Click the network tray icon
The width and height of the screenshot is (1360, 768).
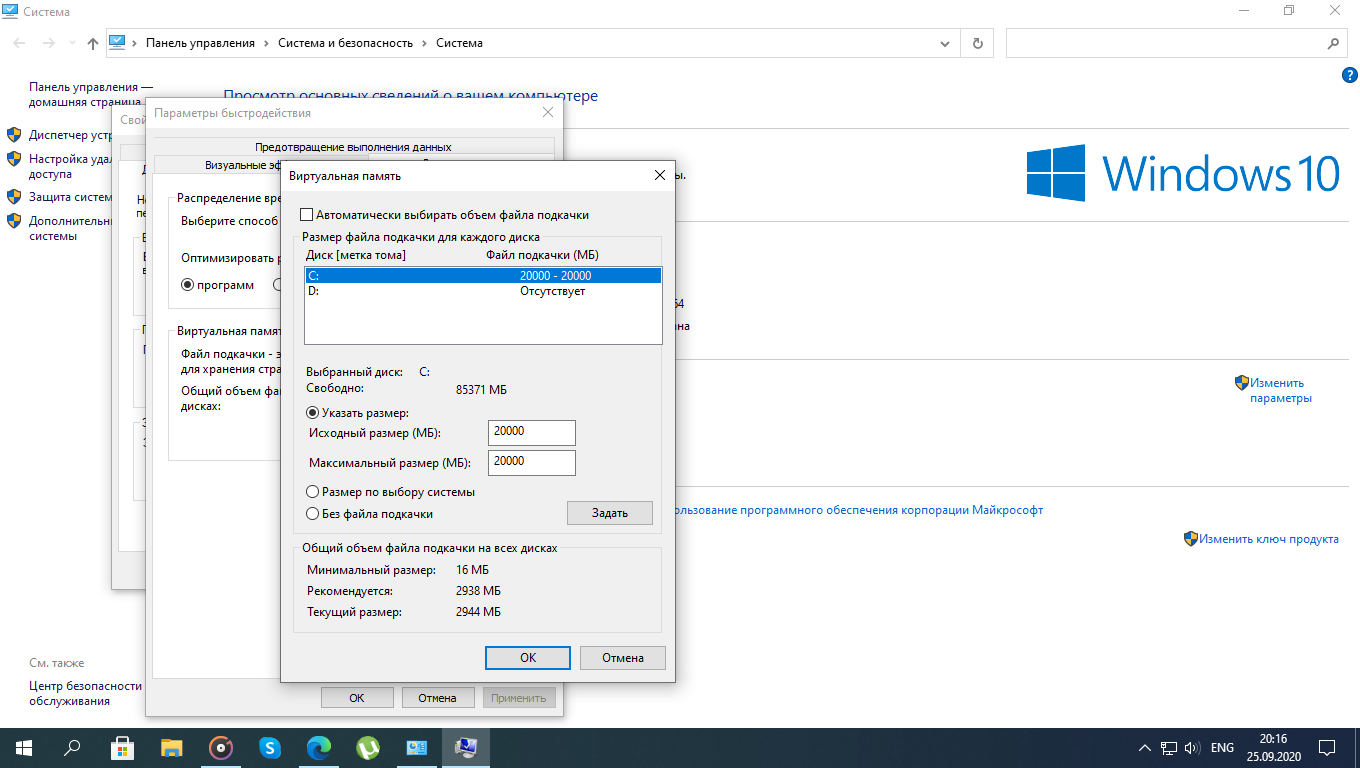[x=1168, y=747]
